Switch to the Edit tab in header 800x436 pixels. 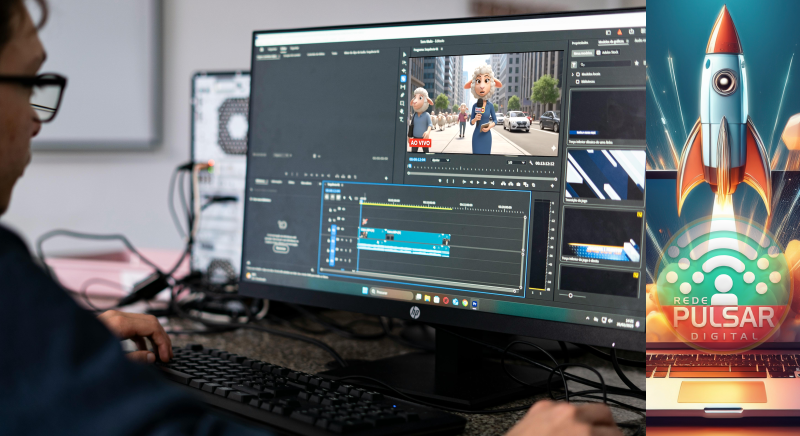click(x=283, y=49)
